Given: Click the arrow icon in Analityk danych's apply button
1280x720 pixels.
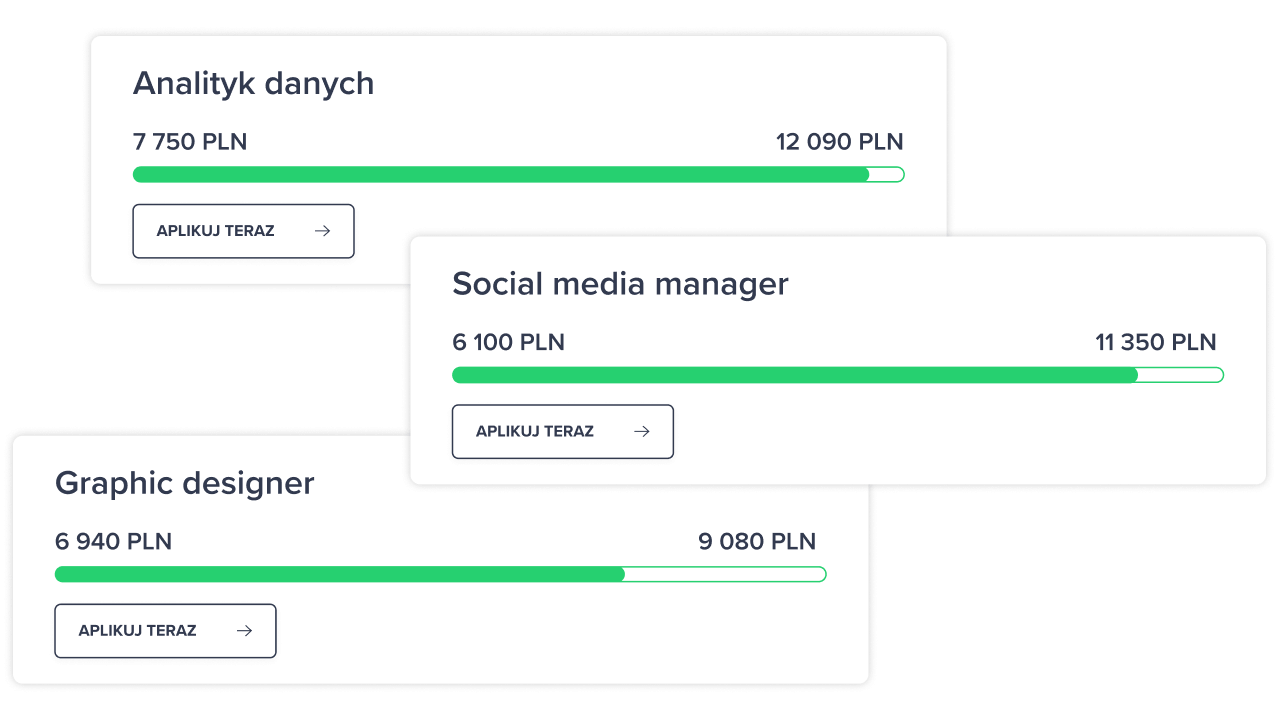Looking at the screenshot, I should click(x=322, y=231).
